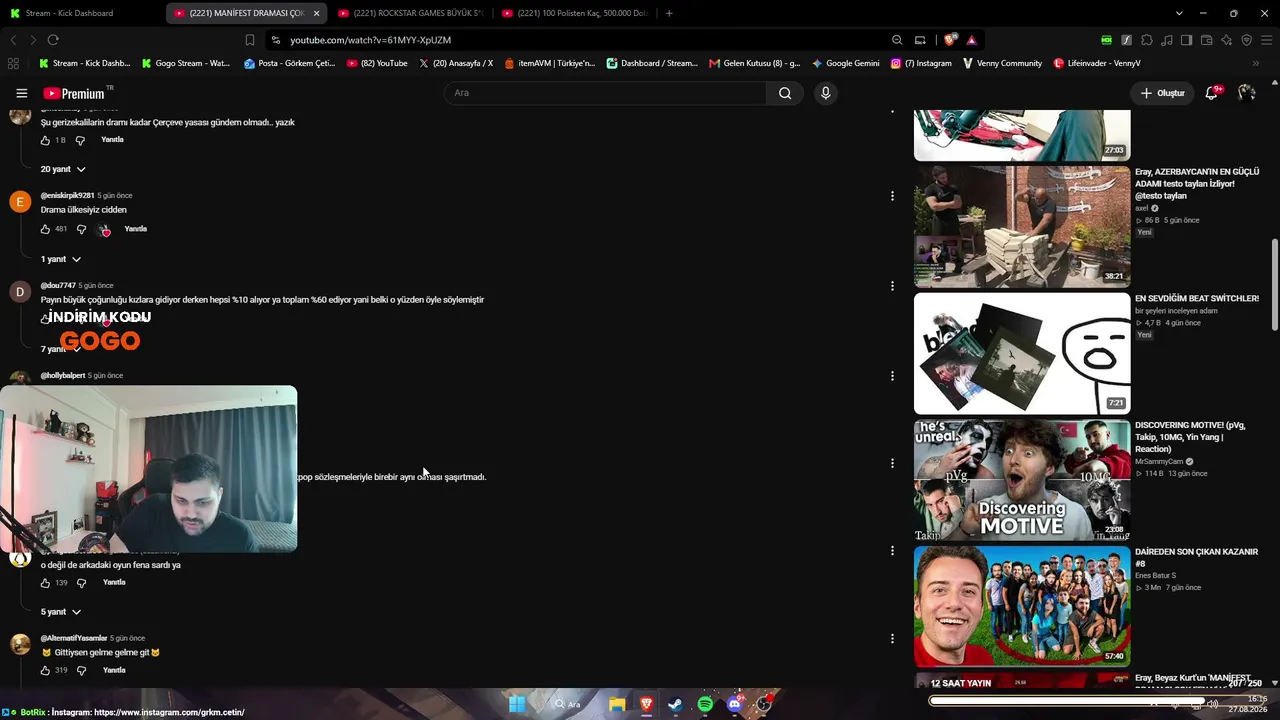Open 'DISCOVERING MOTIVE' video thumbnail
Viewport: 1280px width, 720px height.
[1022, 480]
